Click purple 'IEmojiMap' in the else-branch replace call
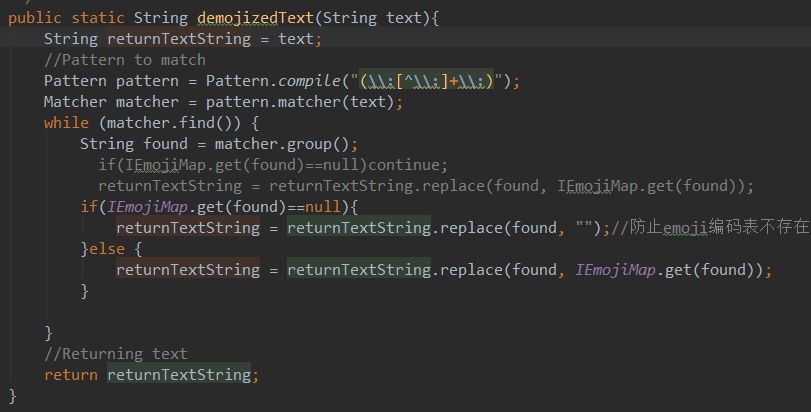The image size is (811, 412). click(x=615, y=270)
